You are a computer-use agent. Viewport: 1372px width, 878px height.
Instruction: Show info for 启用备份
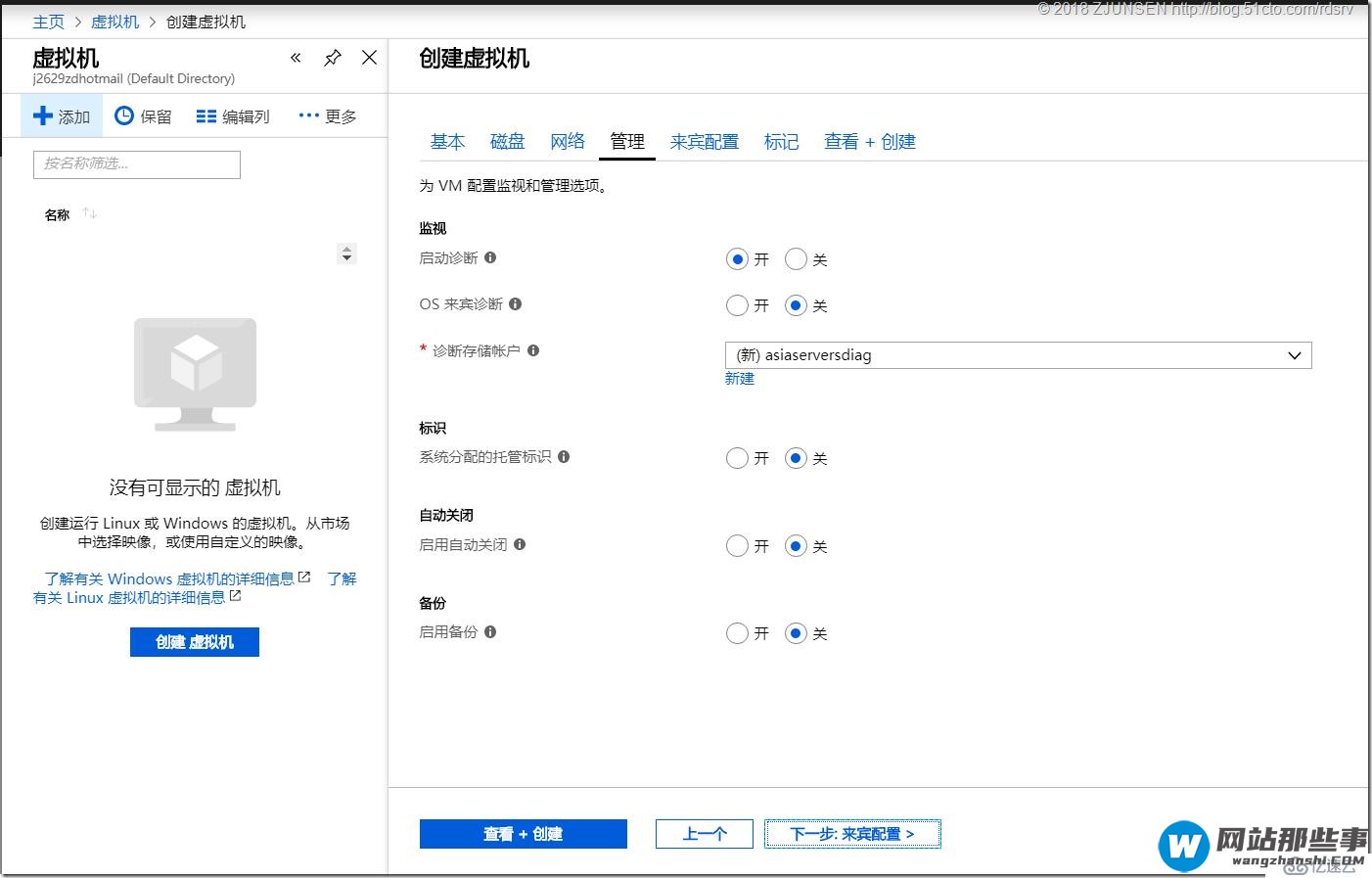point(490,631)
